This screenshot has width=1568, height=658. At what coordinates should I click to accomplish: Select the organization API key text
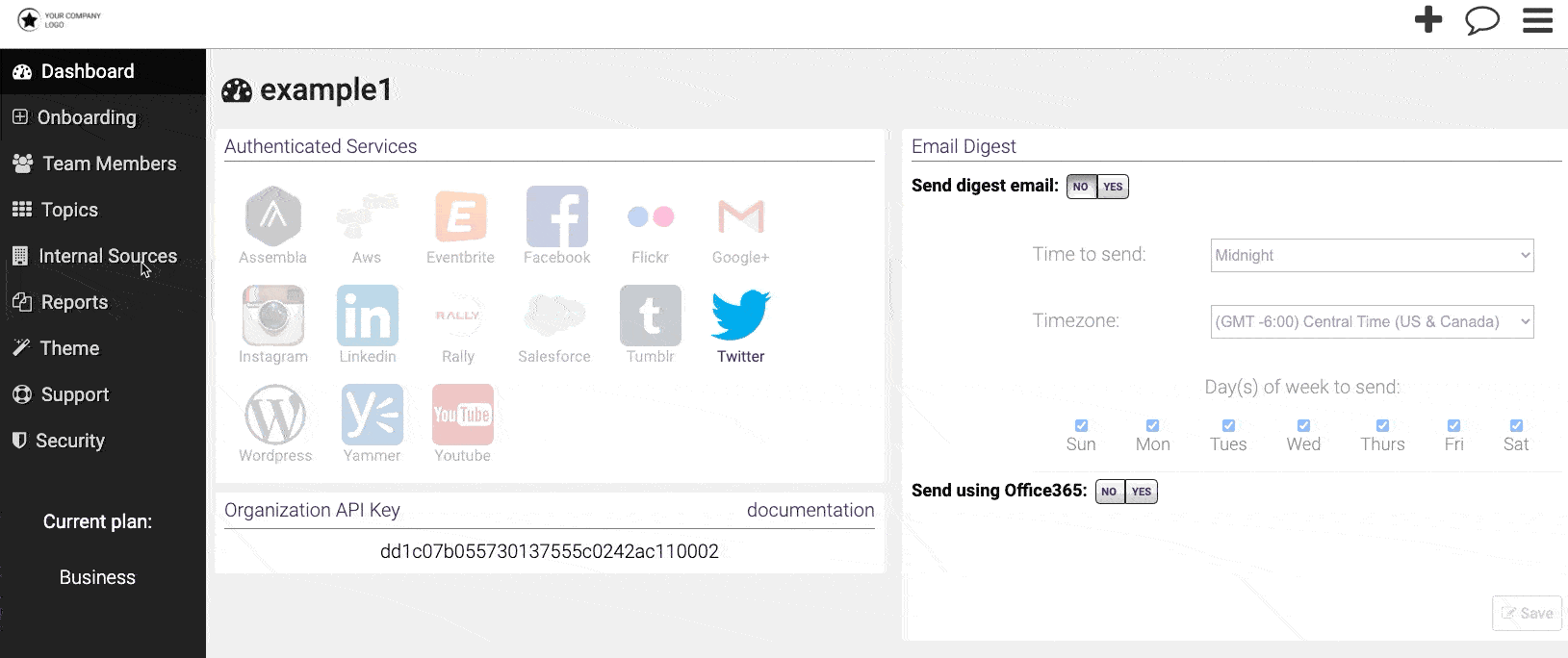(550, 551)
